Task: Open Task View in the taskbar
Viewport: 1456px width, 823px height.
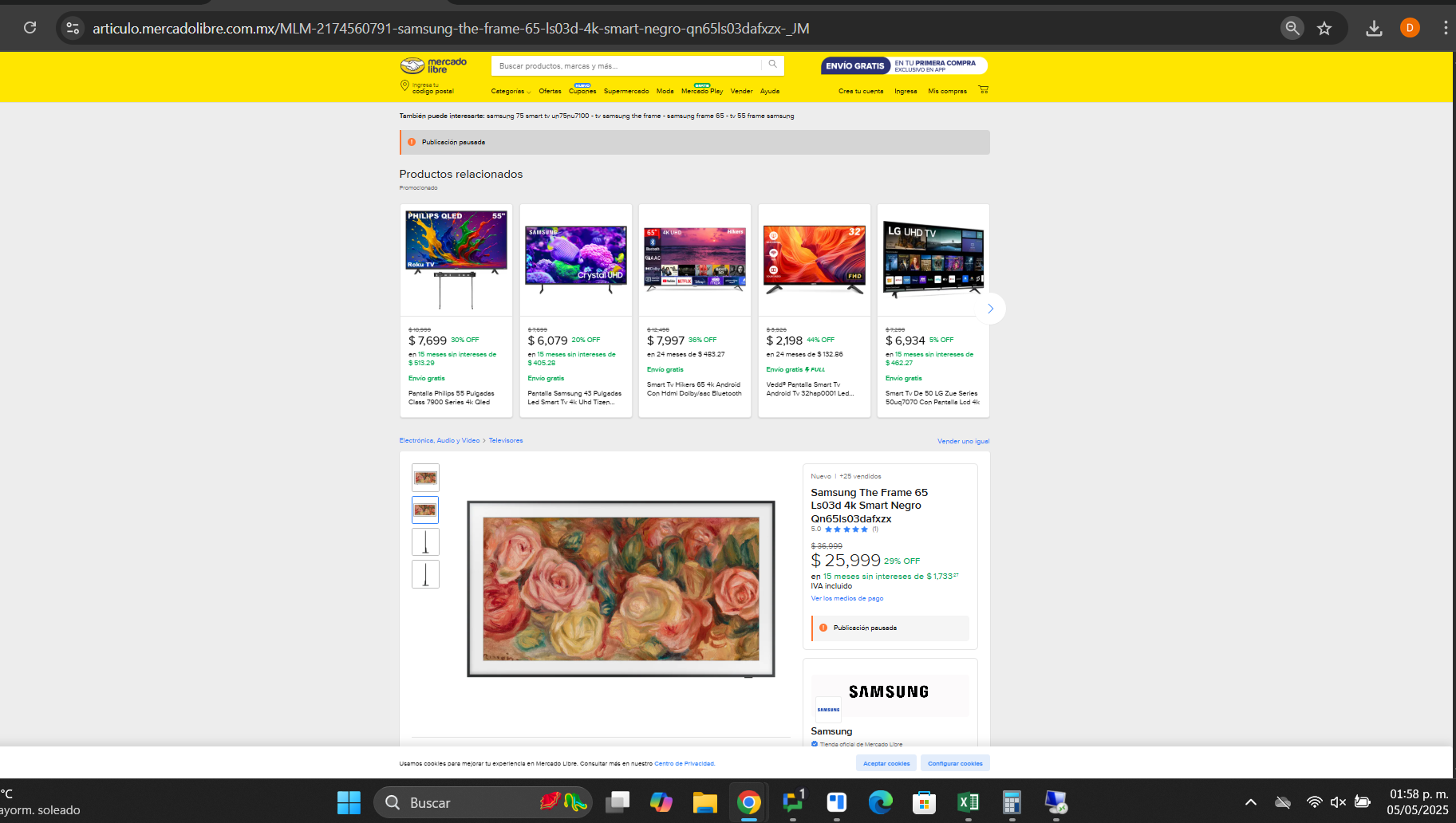Action: coord(617,802)
